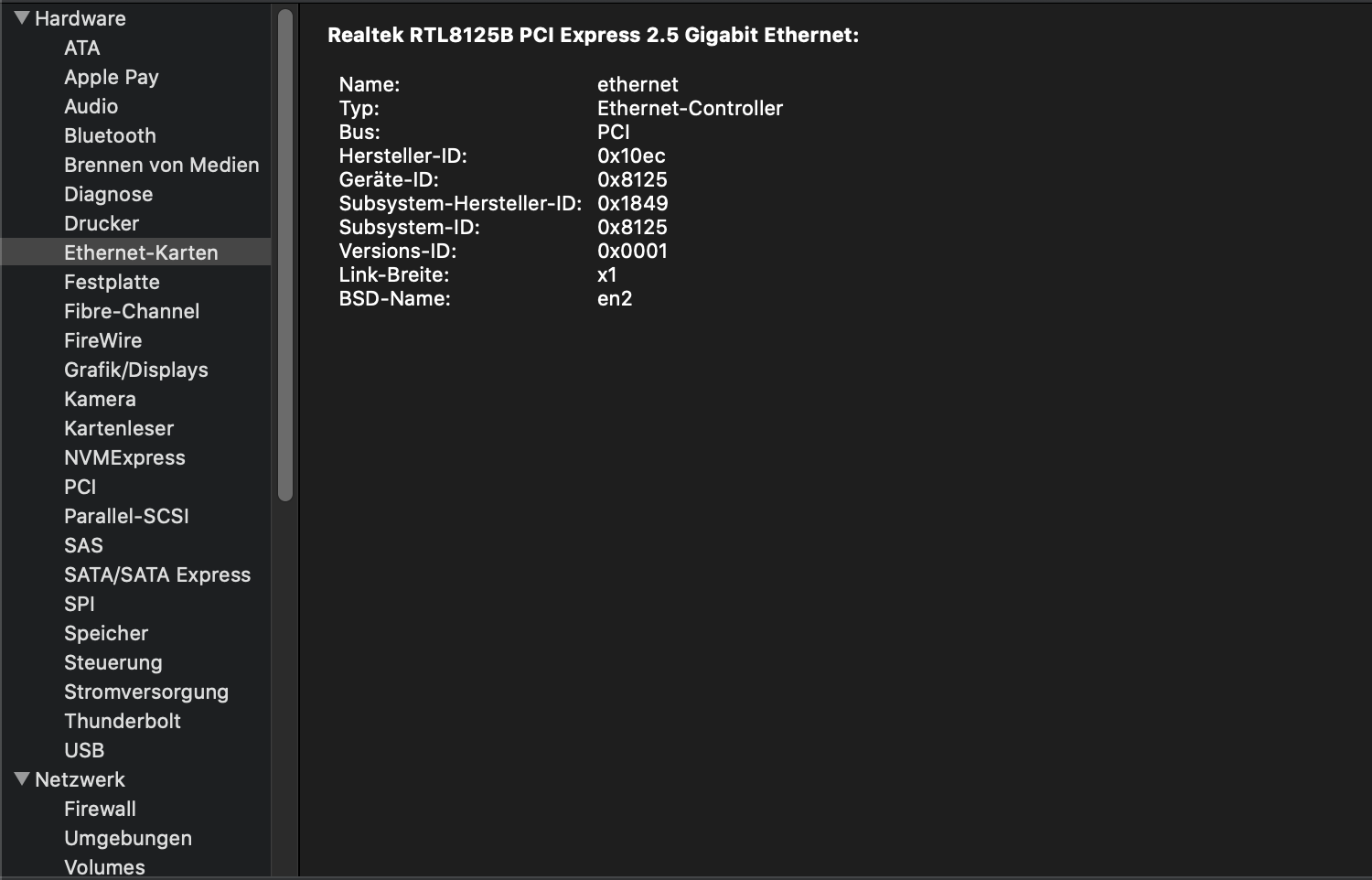Click the BSD-Name value en2

[x=615, y=298]
